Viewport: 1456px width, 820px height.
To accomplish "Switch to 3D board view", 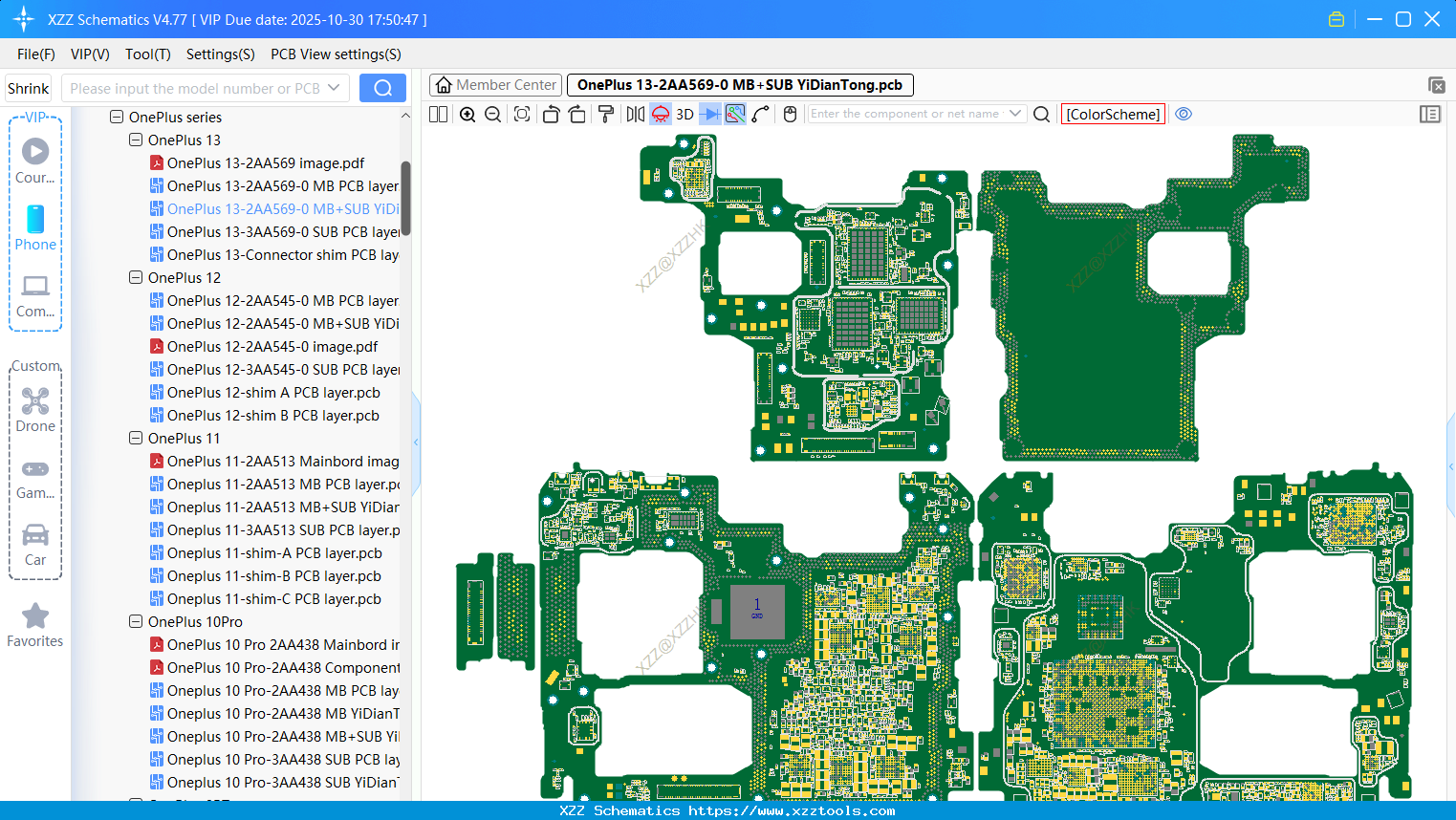I will pyautogui.click(x=685, y=115).
